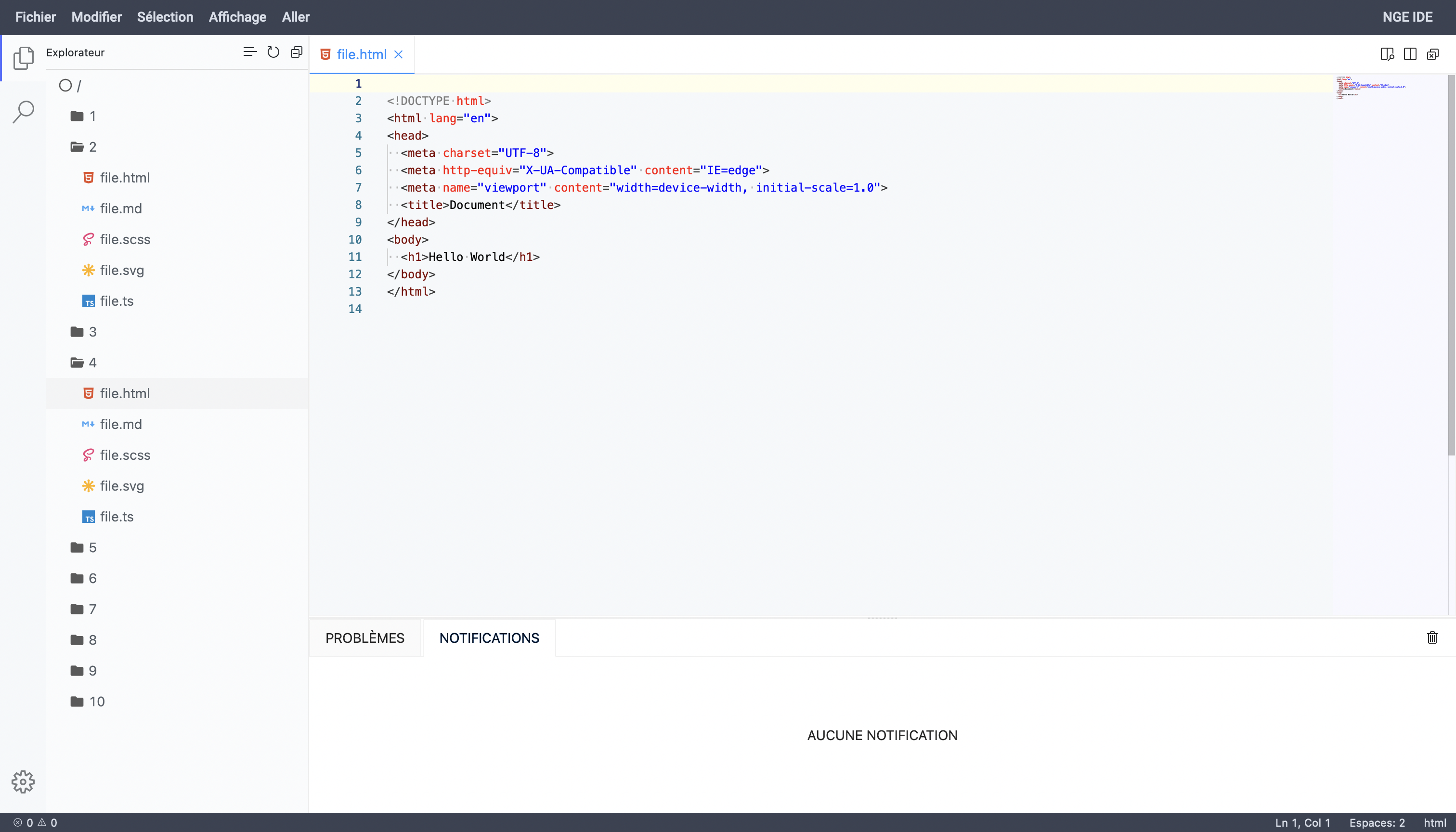
Task: Clear notifications with the trash icon
Action: point(1432,637)
